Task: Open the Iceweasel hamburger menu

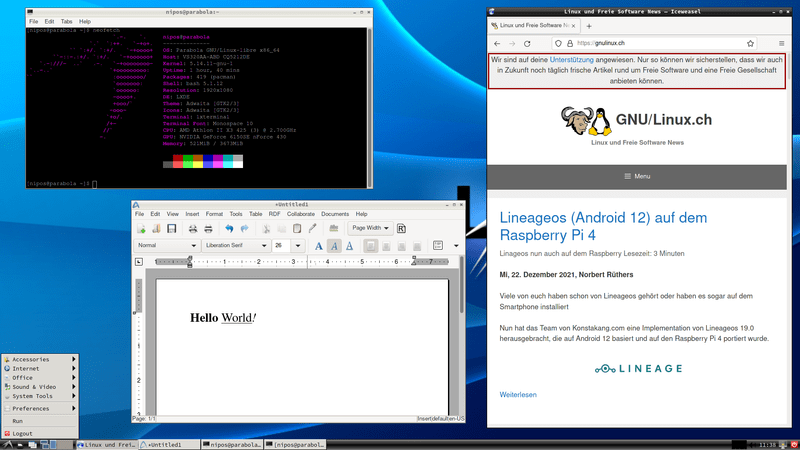Action: click(781, 43)
